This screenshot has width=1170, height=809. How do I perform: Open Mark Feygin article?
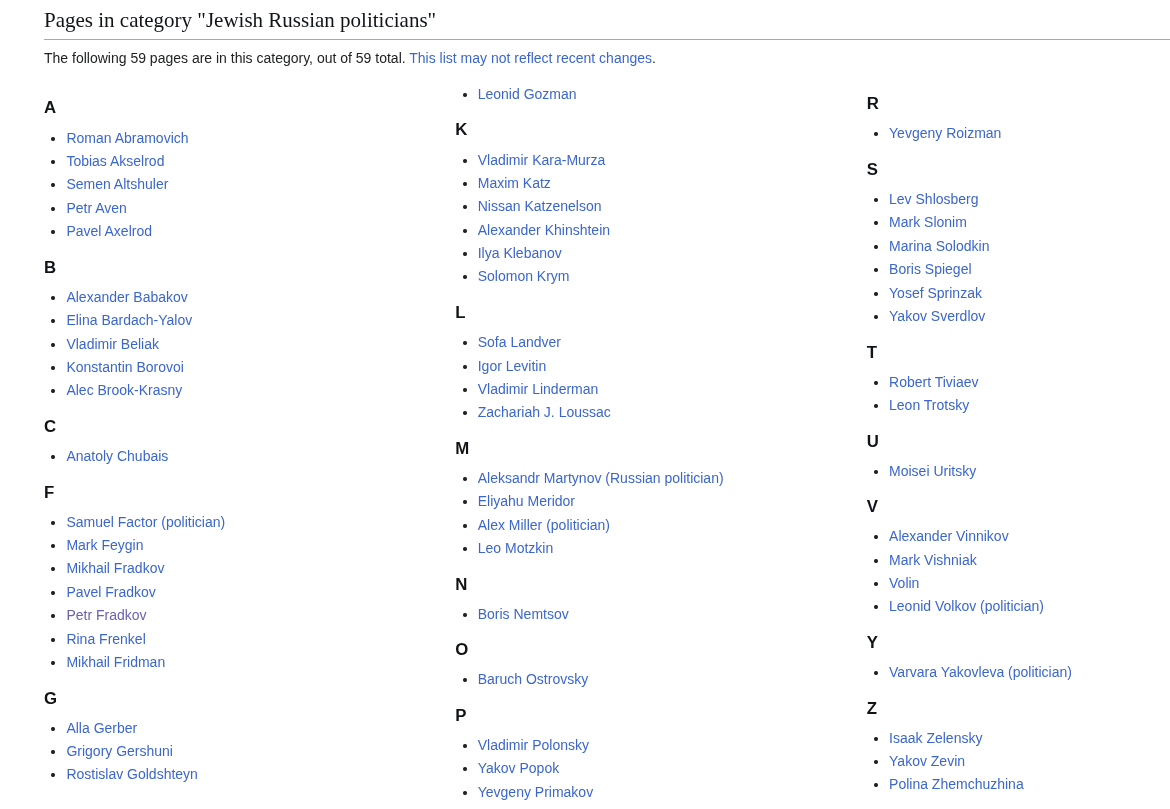[x=104, y=546]
